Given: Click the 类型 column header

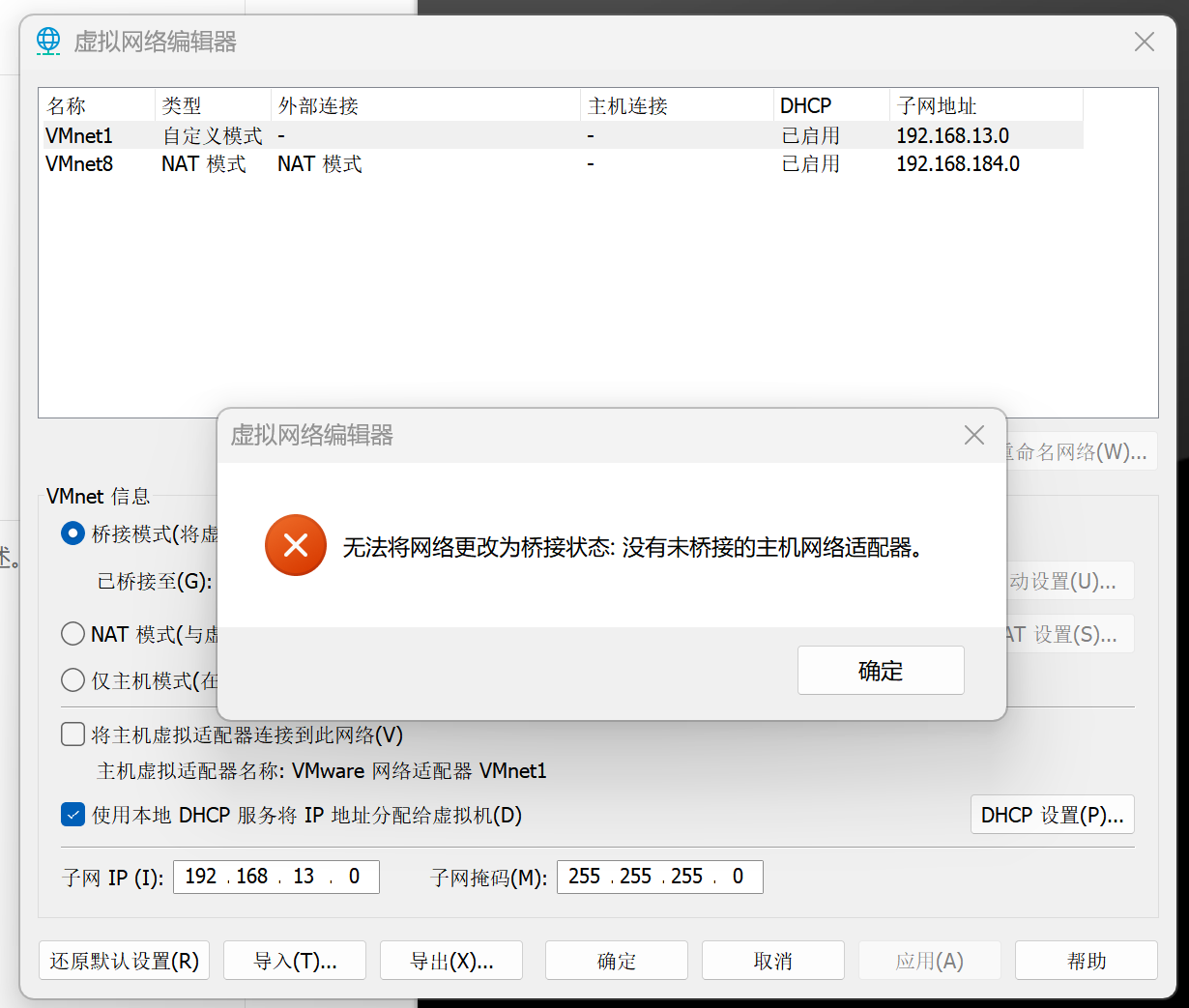Looking at the screenshot, I should click(x=213, y=105).
